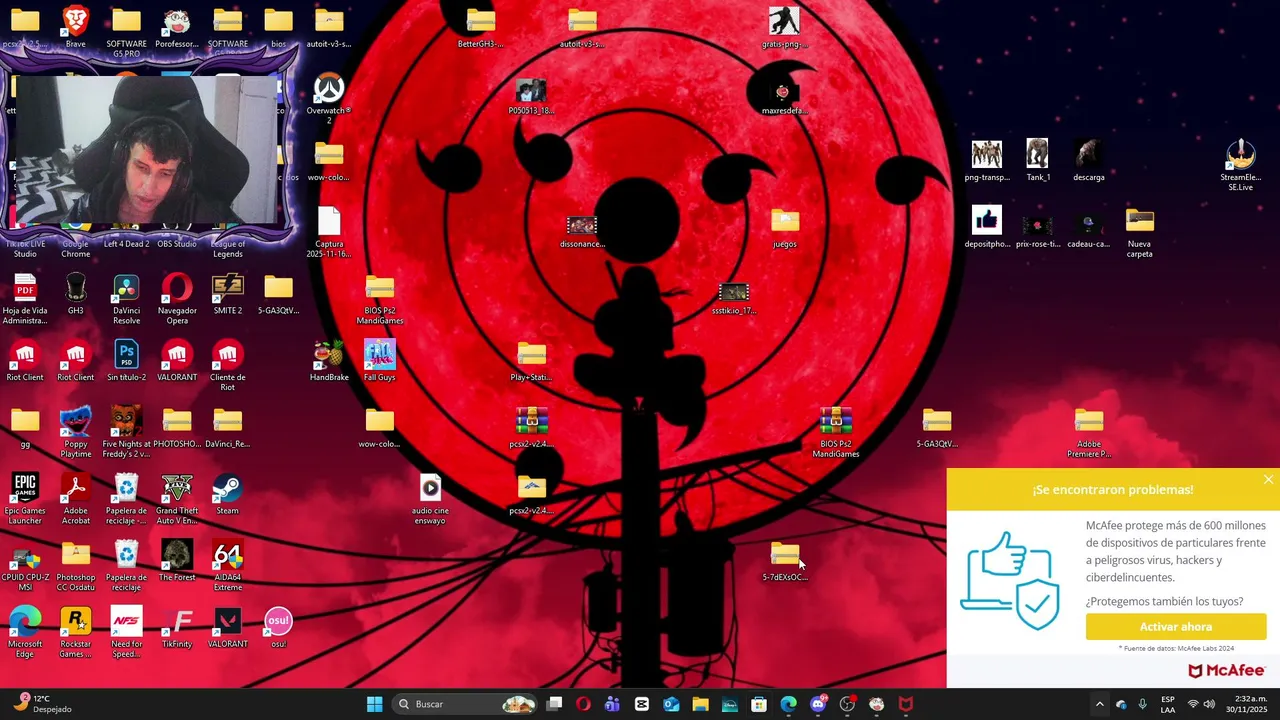1280x720 pixels.
Task: Open Microsoft Teams from the taskbar
Action: (612, 704)
